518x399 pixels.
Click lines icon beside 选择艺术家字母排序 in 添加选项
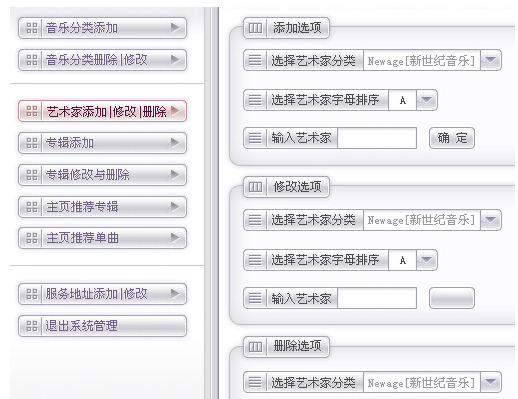pos(255,100)
